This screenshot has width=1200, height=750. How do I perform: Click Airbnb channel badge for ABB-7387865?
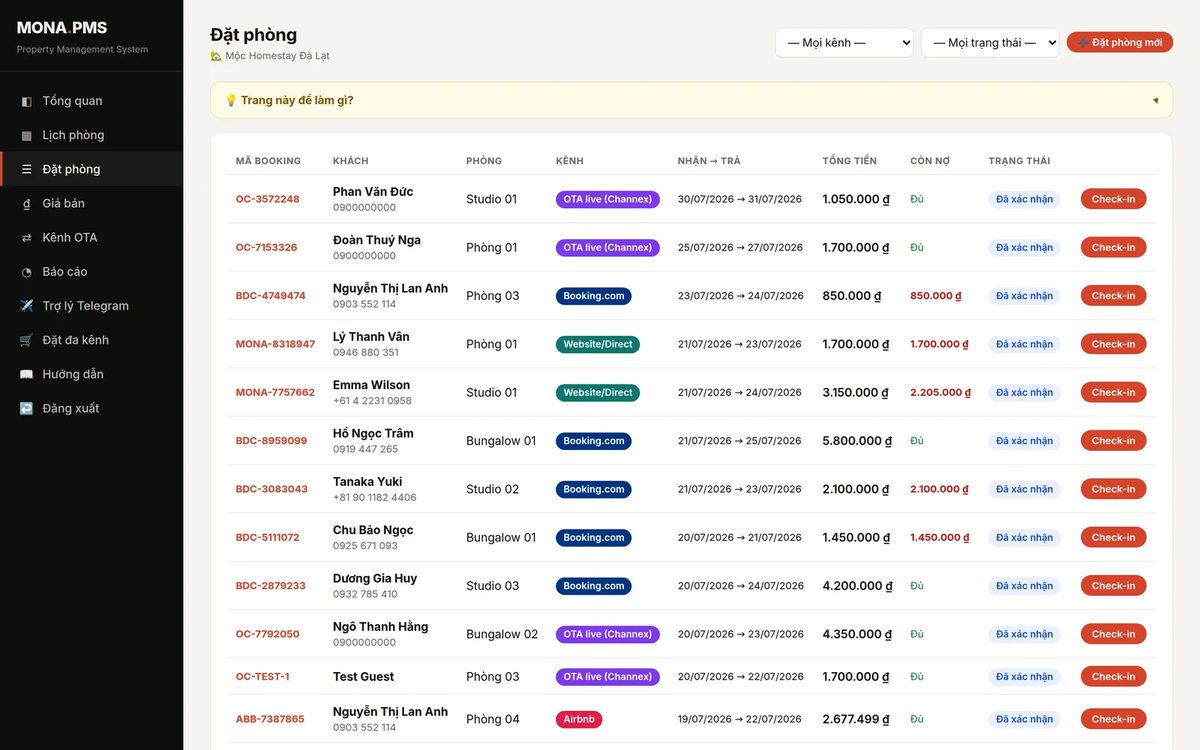579,719
